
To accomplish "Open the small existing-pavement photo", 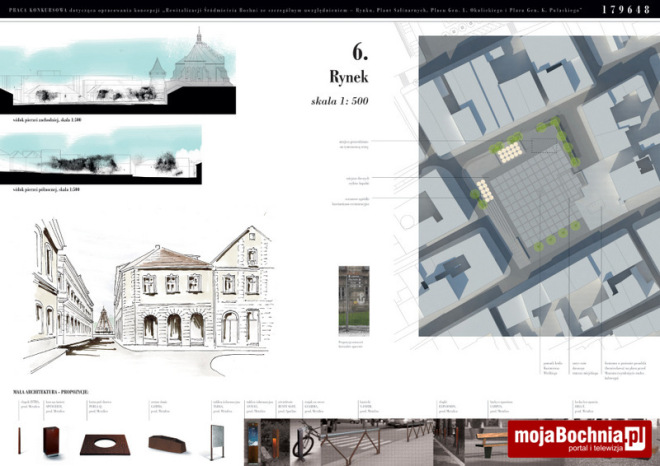I will (354, 300).
